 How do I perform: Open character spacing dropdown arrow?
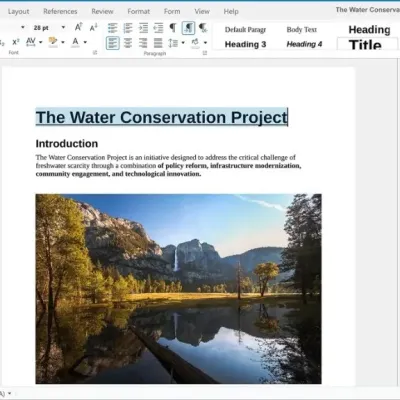tap(41, 42)
